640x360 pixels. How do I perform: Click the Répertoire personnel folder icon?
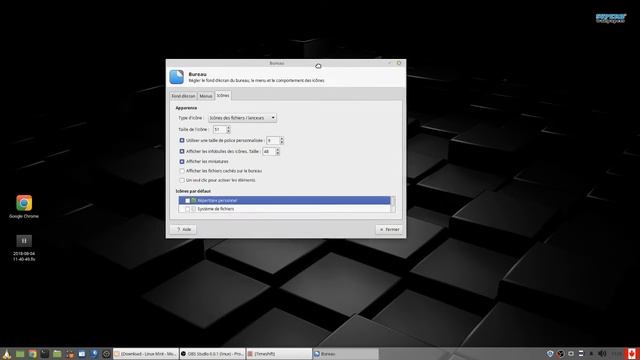click(x=194, y=200)
